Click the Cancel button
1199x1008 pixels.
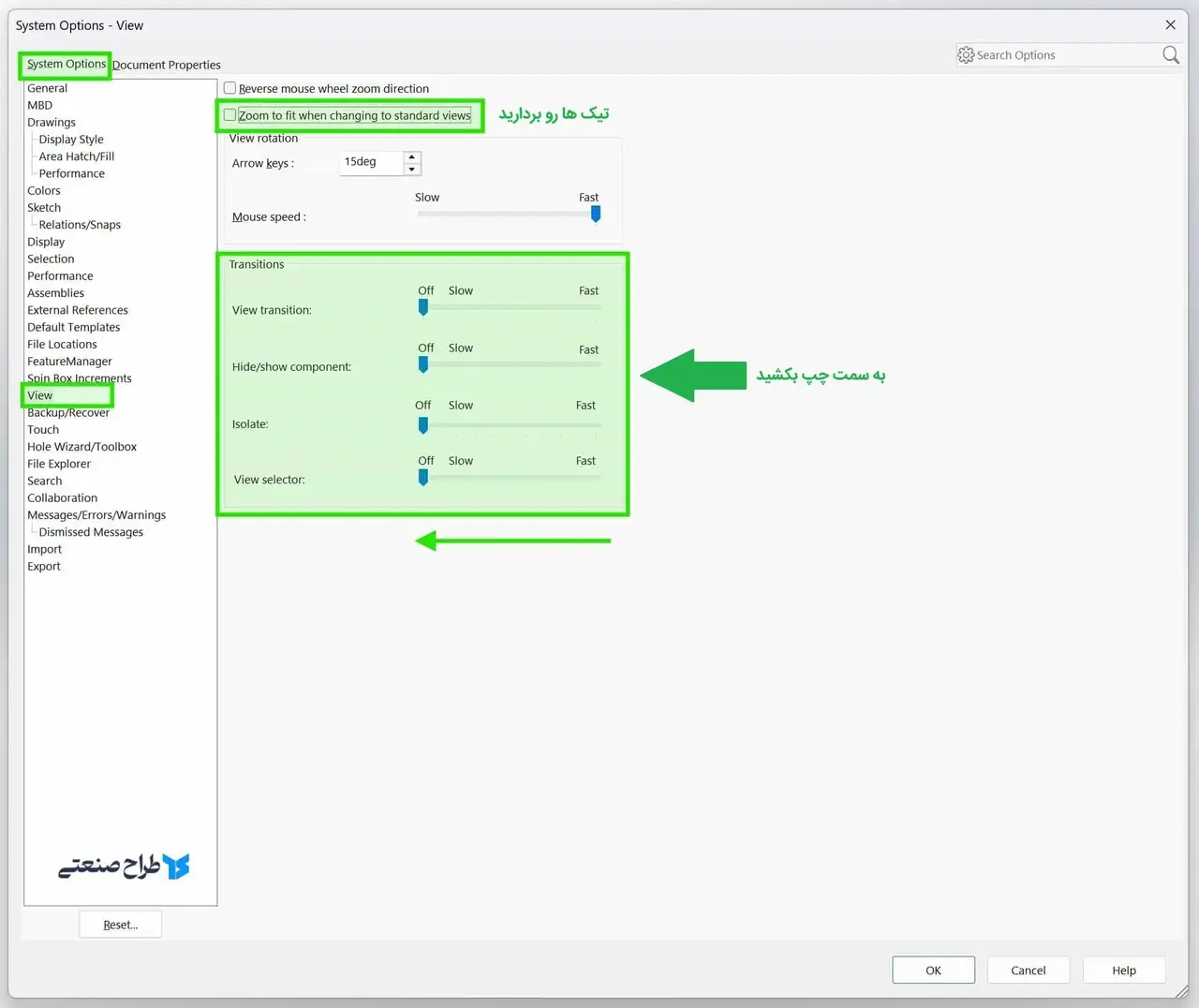[1028, 971]
